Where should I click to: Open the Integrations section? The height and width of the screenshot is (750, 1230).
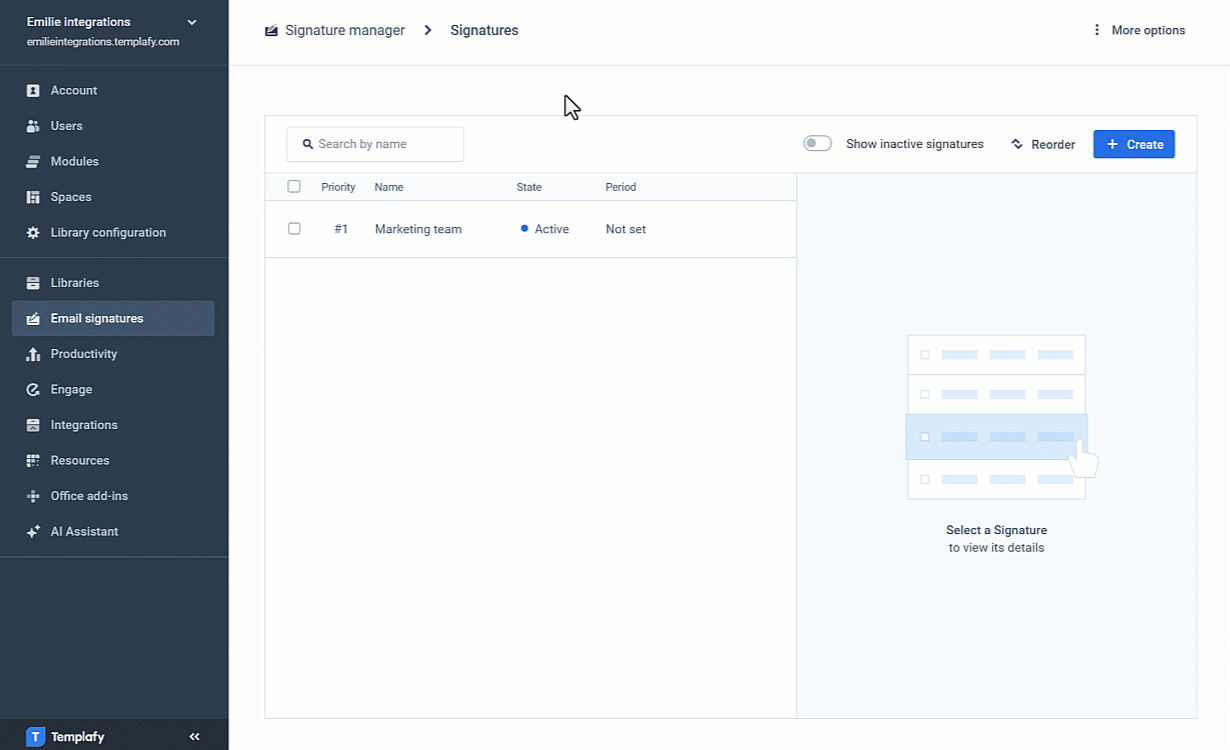(33, 424)
